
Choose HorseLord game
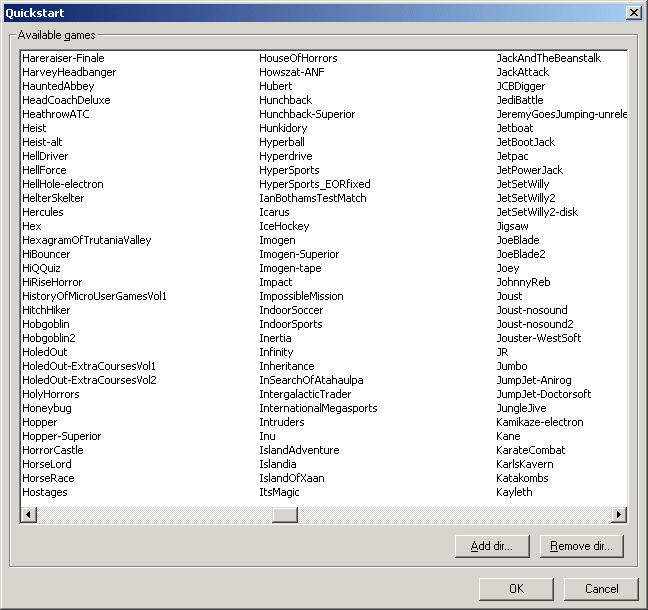tap(47, 464)
